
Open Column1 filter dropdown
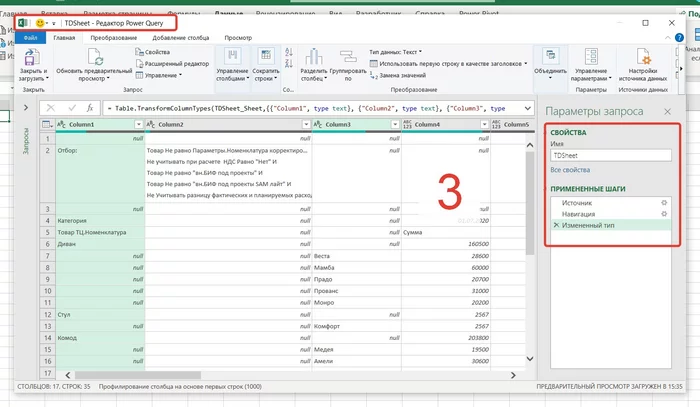138,125
